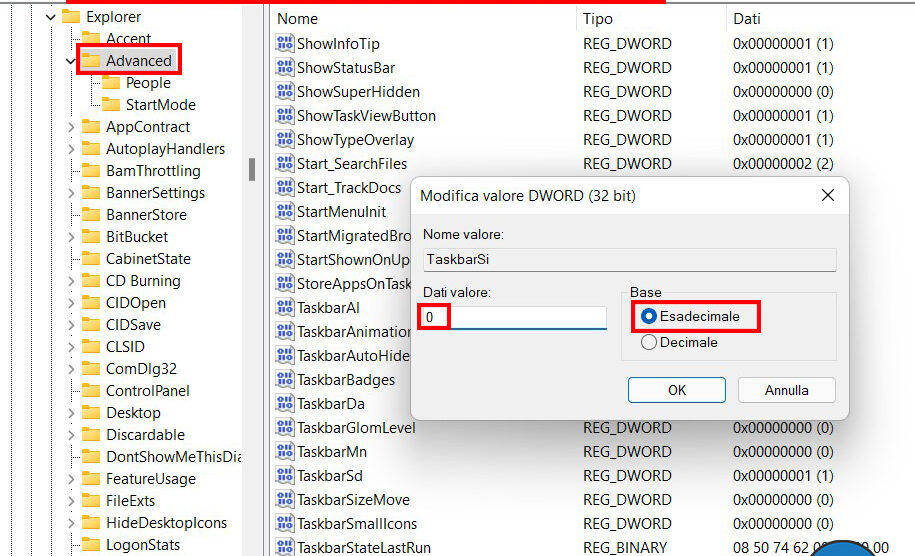Screen dimensions: 915x556
Task: Click the People subfolder icon
Action: (x=110, y=82)
